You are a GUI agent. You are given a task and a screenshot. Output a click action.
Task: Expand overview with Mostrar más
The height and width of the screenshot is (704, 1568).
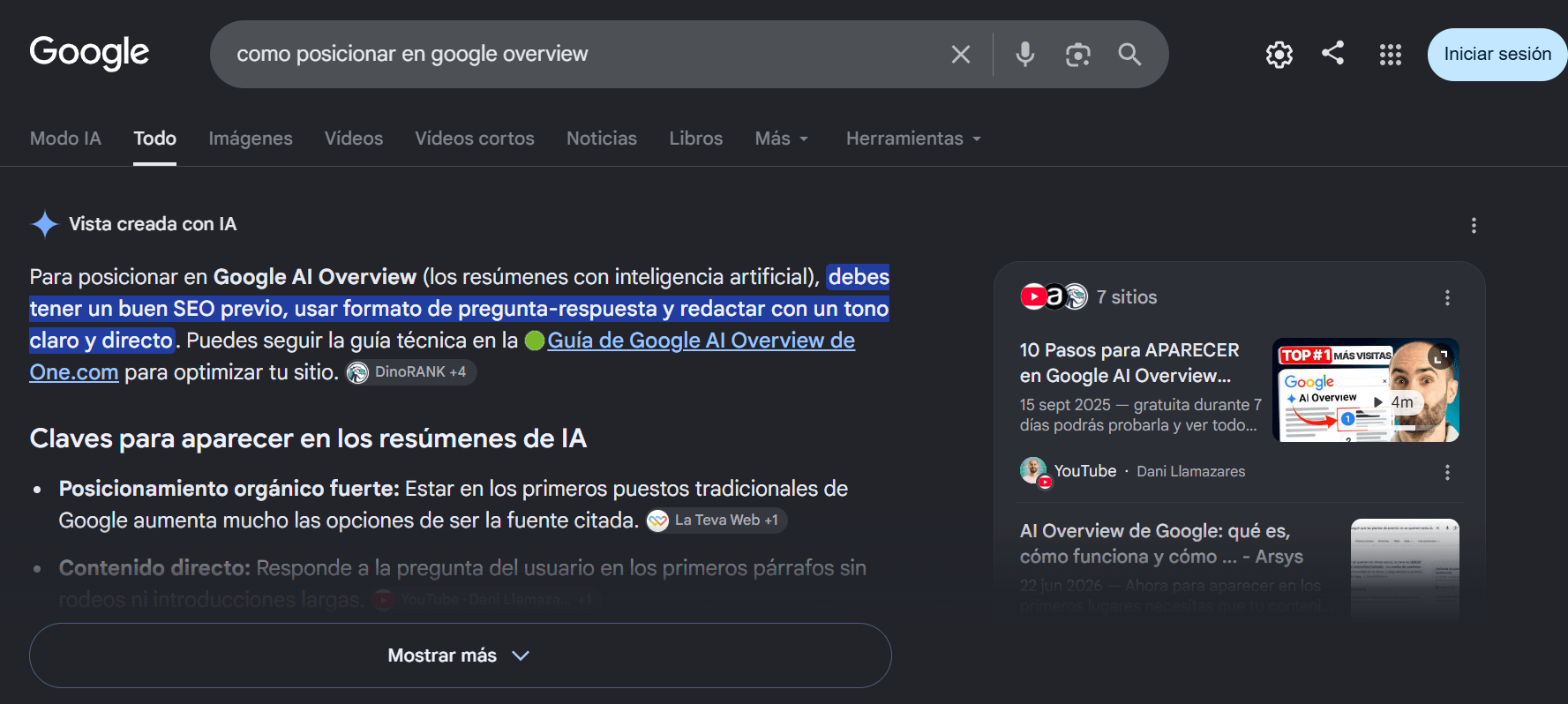point(461,655)
